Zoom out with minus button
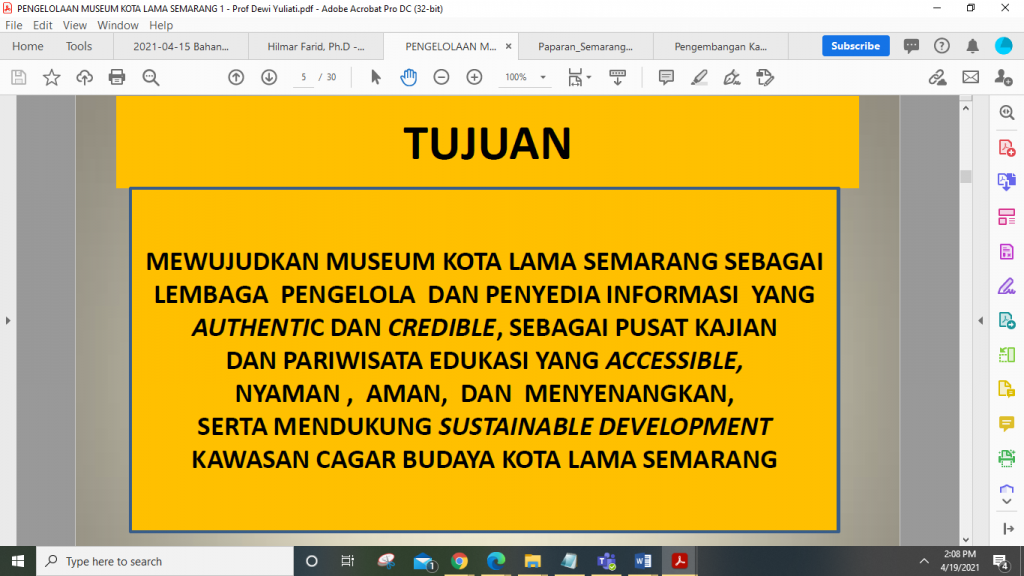The image size is (1024, 576). pos(441,77)
